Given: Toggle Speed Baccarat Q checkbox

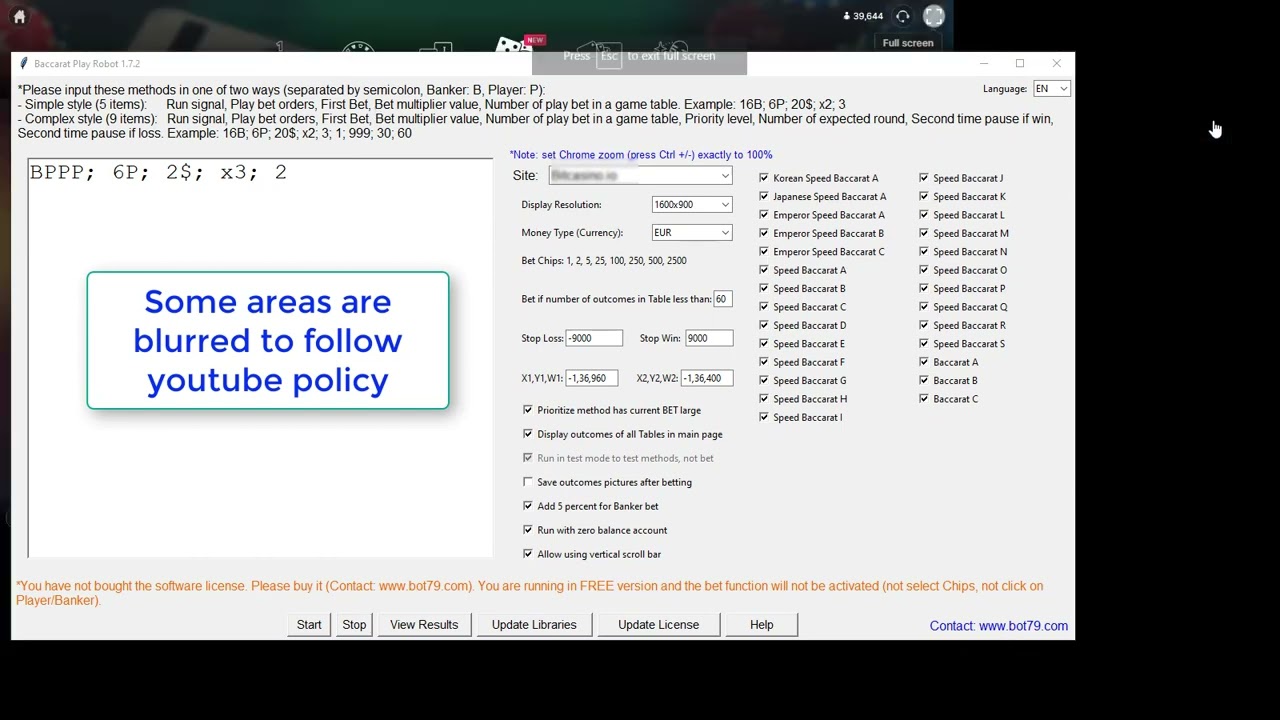Looking at the screenshot, I should (x=924, y=307).
